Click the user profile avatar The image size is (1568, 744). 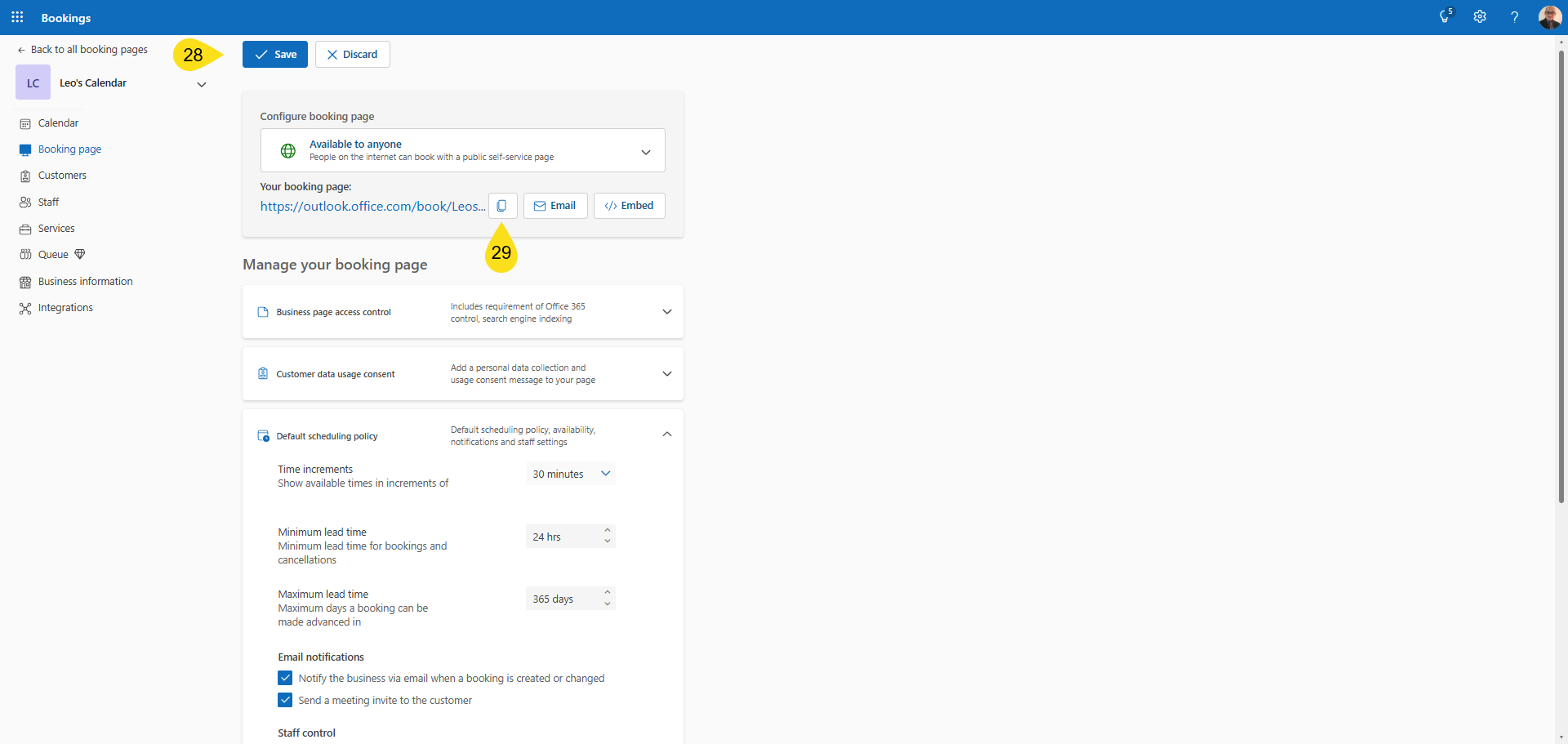coord(1549,17)
